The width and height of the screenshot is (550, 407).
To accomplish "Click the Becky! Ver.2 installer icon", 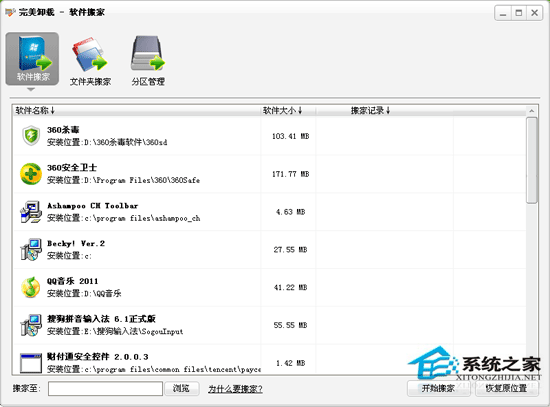I will pos(31,249).
